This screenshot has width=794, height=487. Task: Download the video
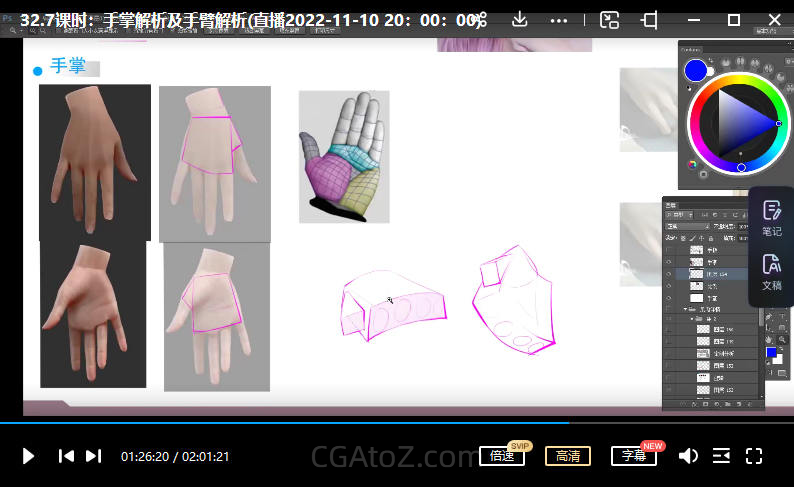pyautogui.click(x=520, y=20)
